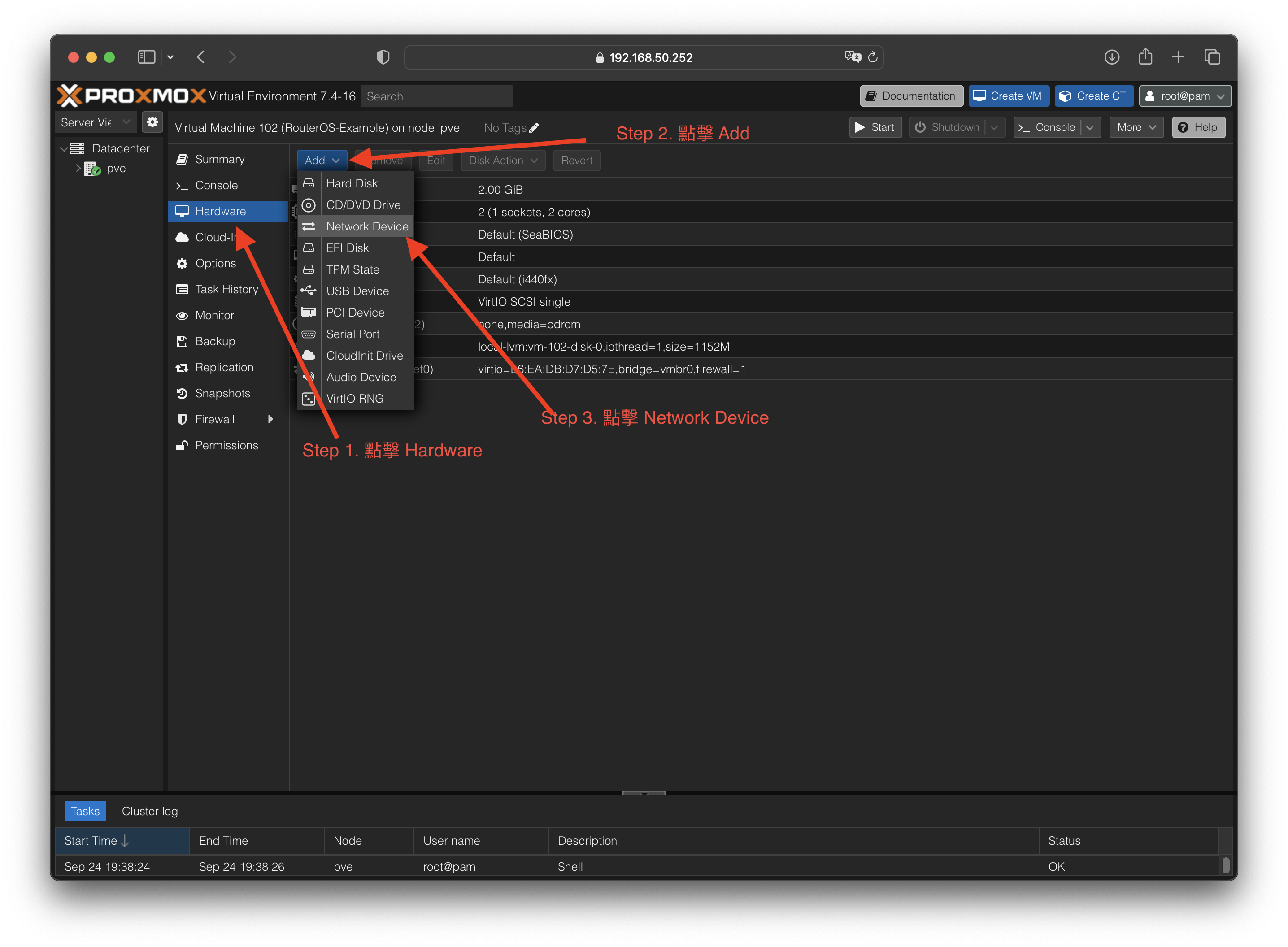This screenshot has height=947, width=1288.
Task: Choose USB Device in the Add menu
Action: click(x=357, y=291)
